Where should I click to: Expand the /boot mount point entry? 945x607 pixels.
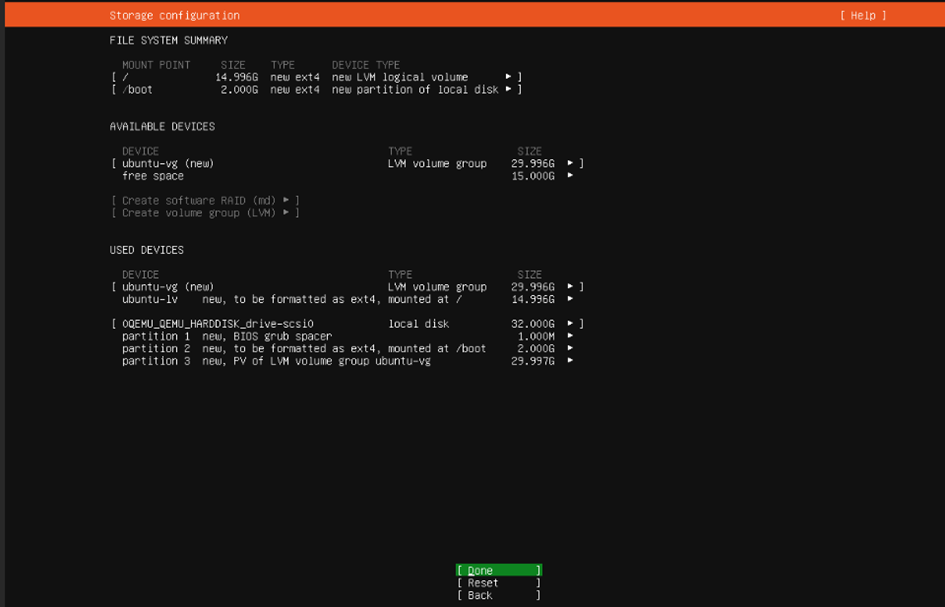316,90
